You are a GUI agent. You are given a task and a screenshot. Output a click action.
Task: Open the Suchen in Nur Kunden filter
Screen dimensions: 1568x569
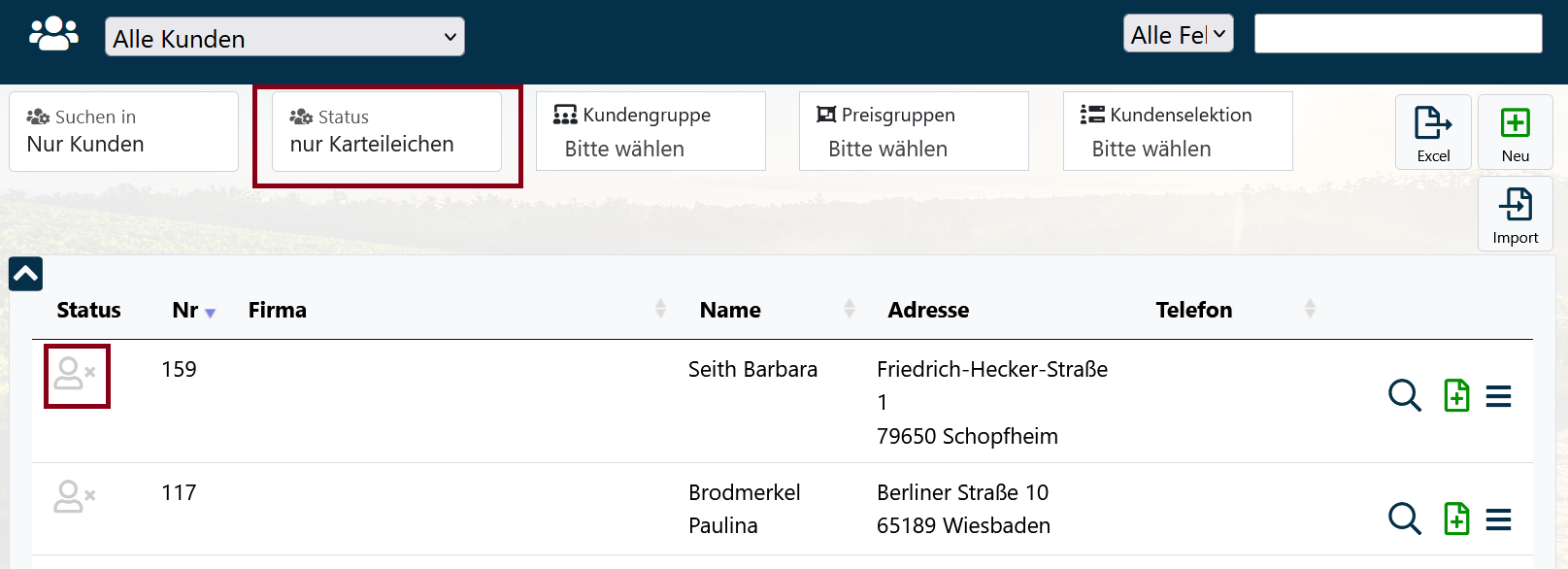click(x=123, y=132)
